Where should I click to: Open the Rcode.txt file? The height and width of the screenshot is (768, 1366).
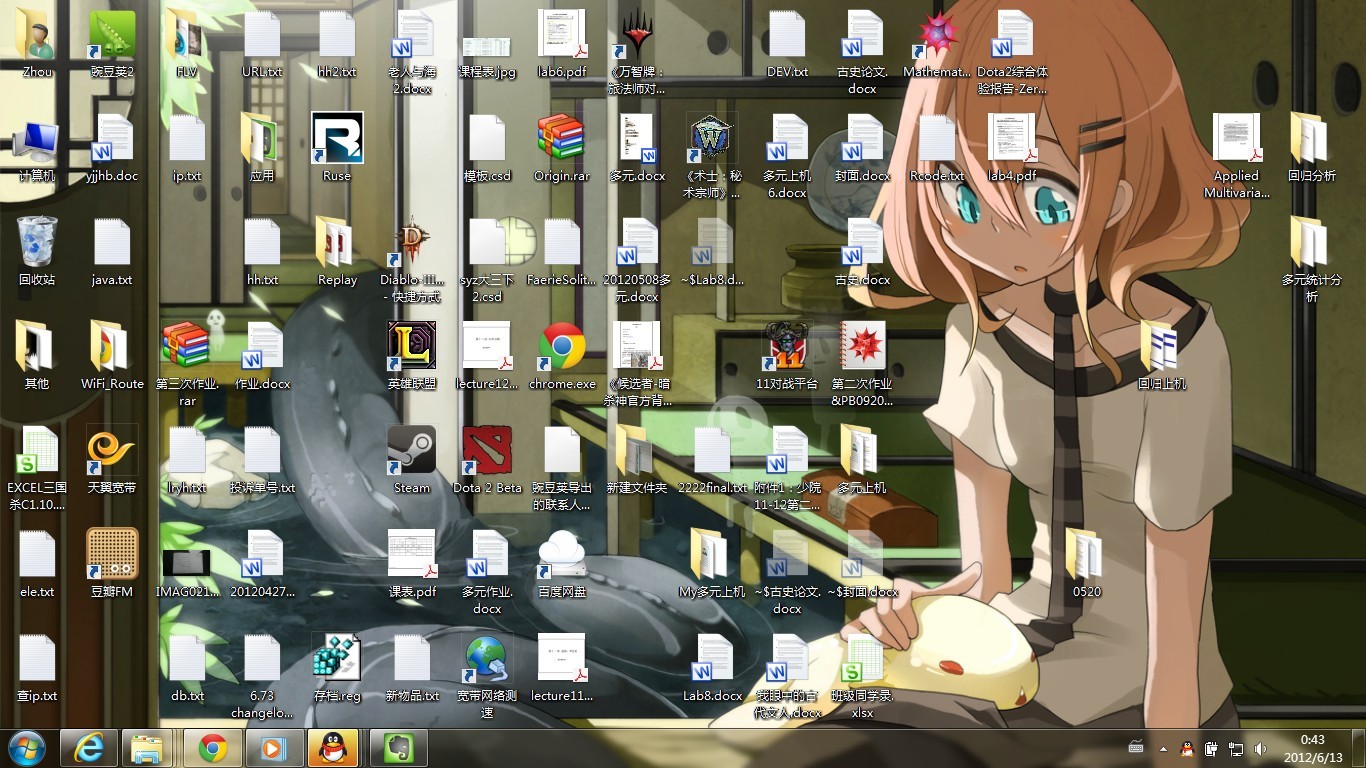click(x=937, y=138)
